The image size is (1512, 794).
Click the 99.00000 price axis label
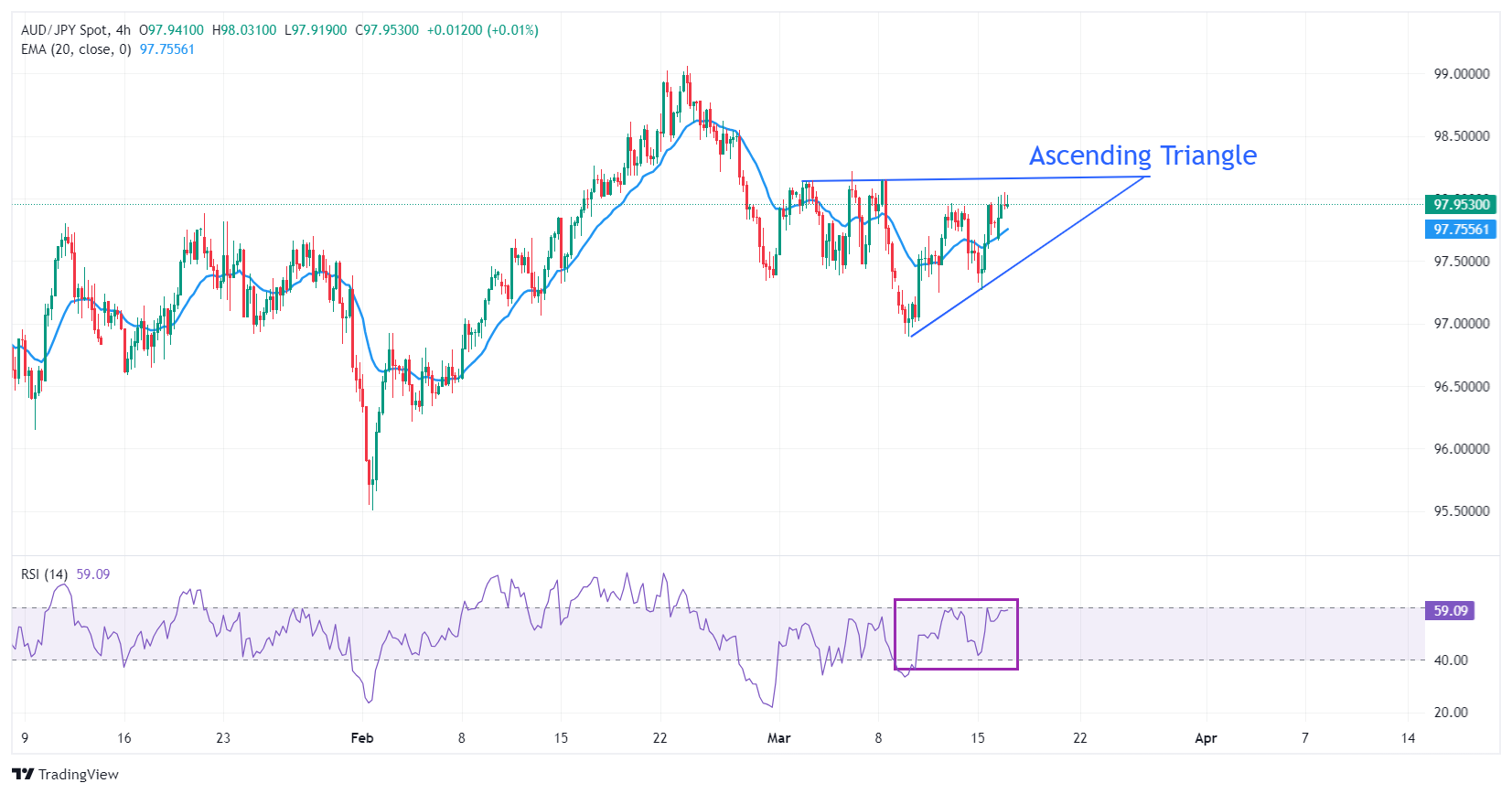[x=1461, y=74]
